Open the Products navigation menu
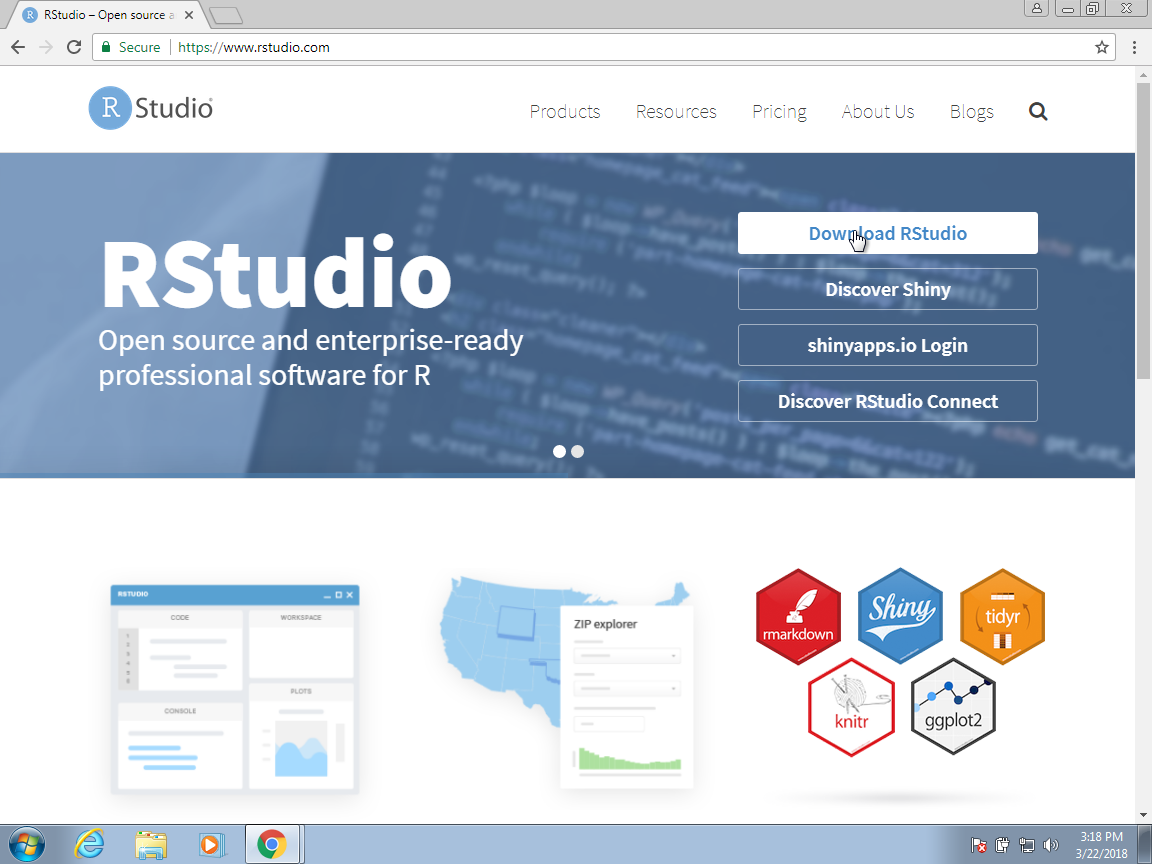 click(x=565, y=112)
